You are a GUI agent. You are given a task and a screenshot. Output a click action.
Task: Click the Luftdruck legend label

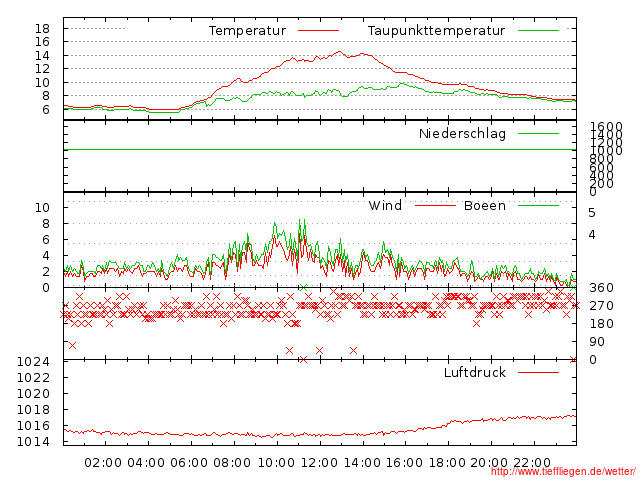click(x=475, y=372)
